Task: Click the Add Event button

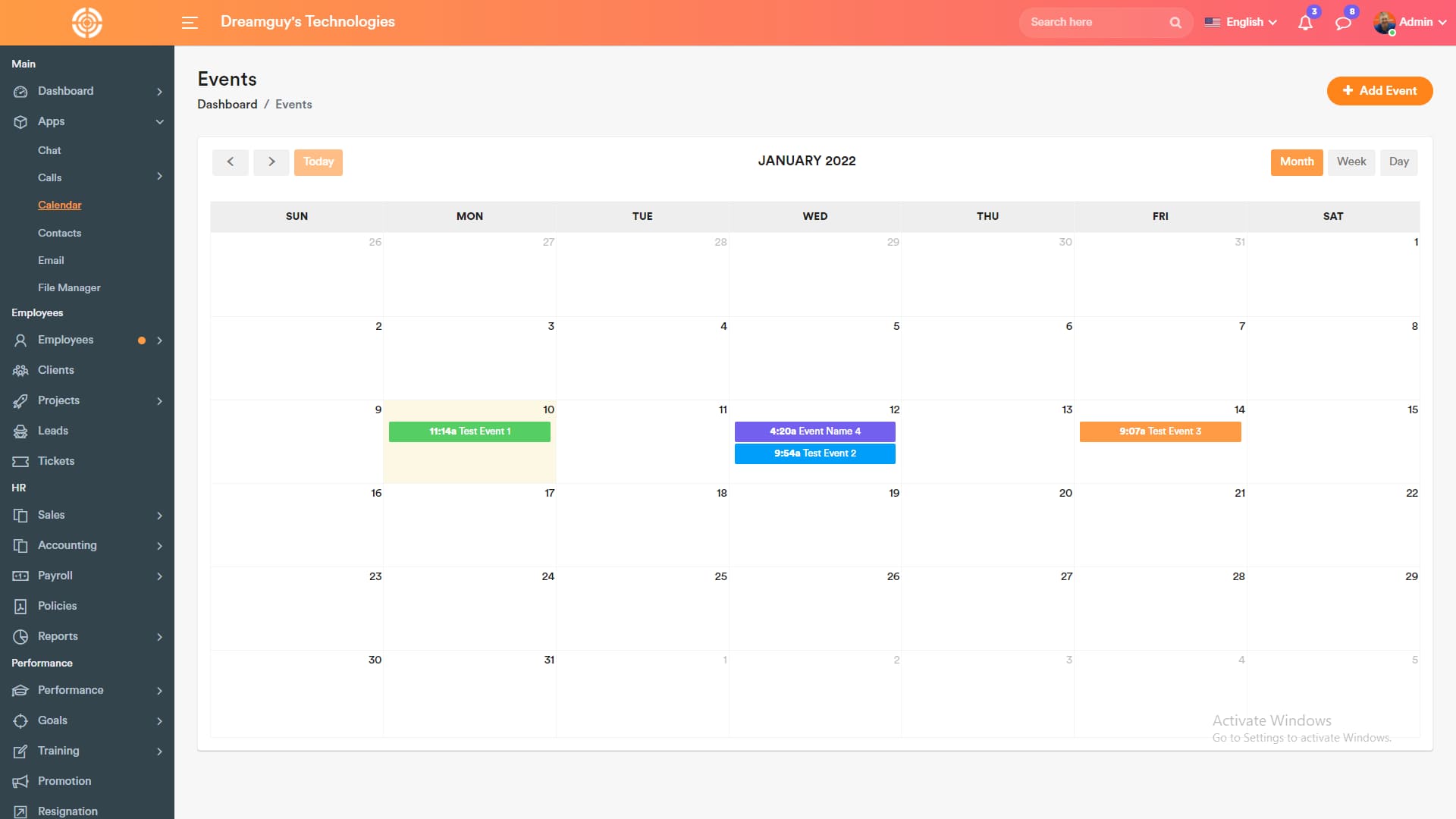Action: click(x=1379, y=91)
